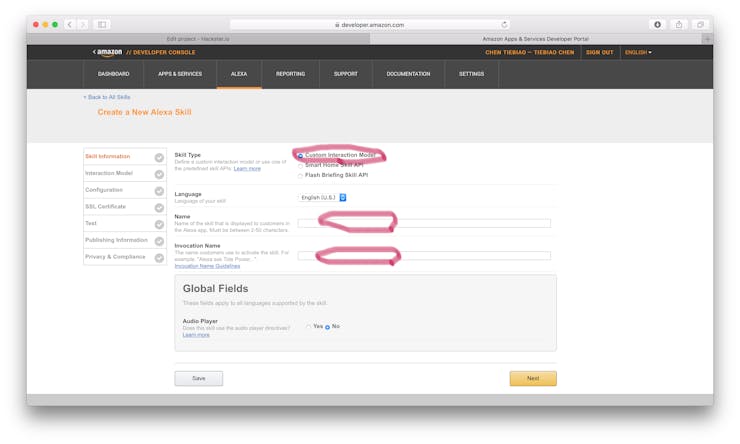
Task: Open the Language dropdown English (U.S.)
Action: [x=323, y=198]
